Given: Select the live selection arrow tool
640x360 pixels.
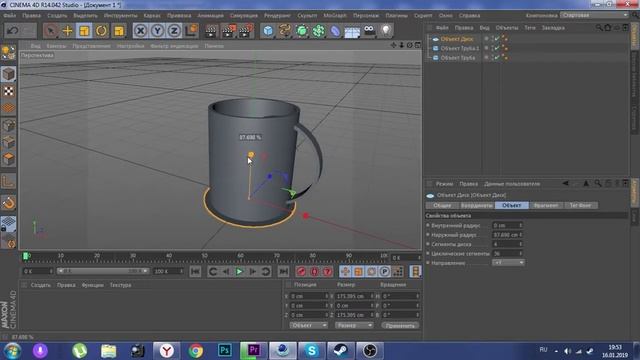Looking at the screenshot, I should [x=51, y=31].
